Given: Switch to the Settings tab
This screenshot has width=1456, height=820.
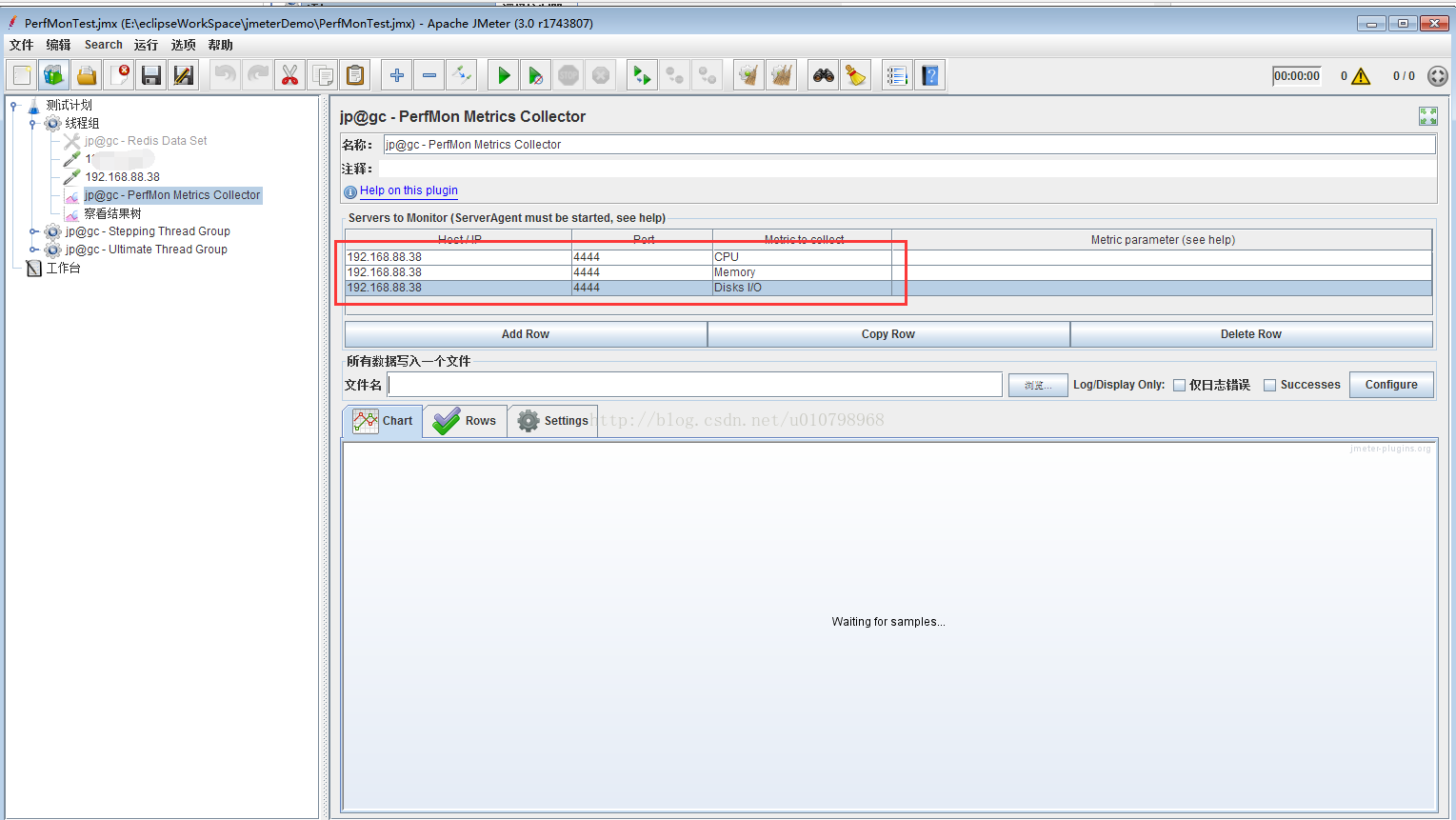Looking at the screenshot, I should coord(553,421).
